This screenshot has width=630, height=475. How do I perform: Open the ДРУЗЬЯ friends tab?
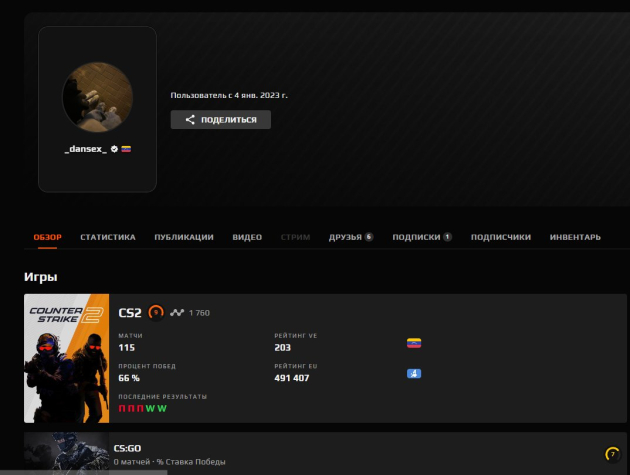pyautogui.click(x=350, y=237)
